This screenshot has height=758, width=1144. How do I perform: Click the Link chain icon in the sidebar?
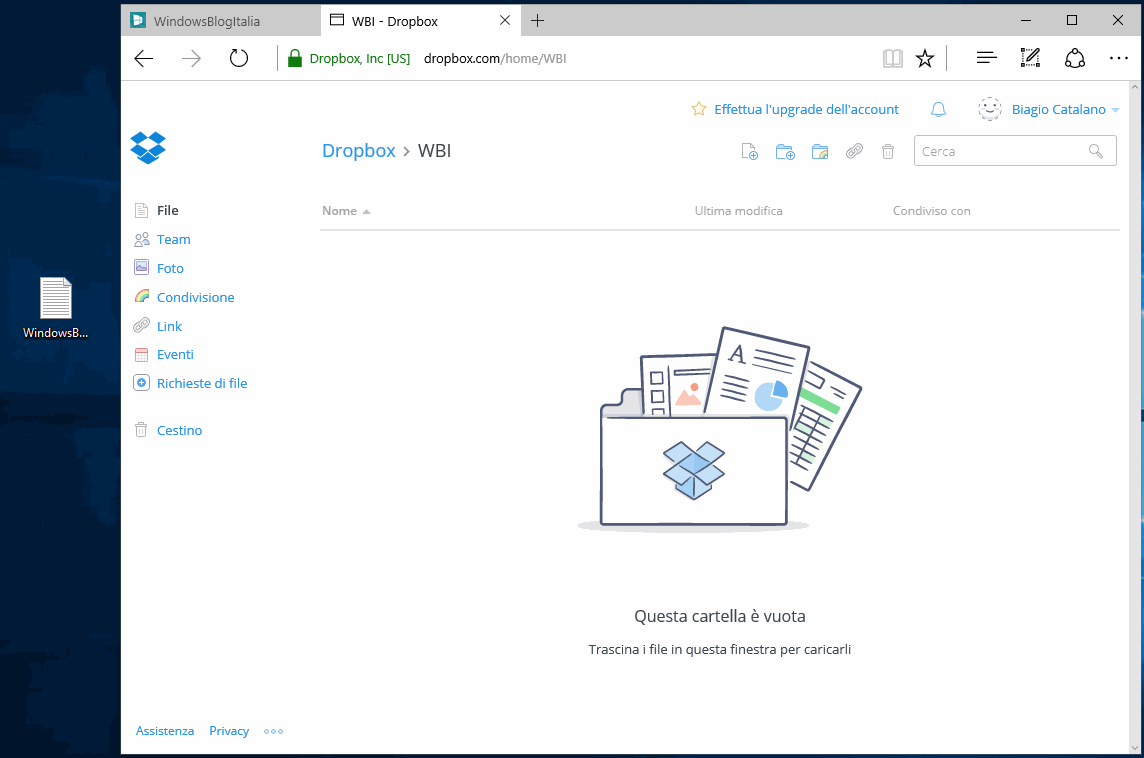click(x=142, y=325)
